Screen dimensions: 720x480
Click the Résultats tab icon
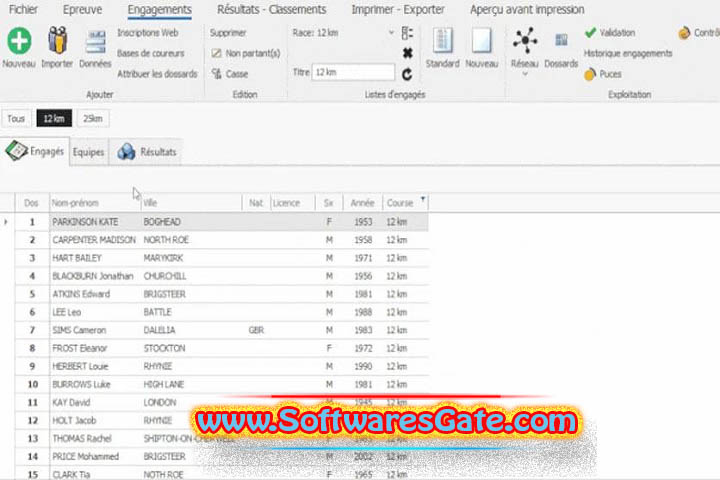[126, 152]
